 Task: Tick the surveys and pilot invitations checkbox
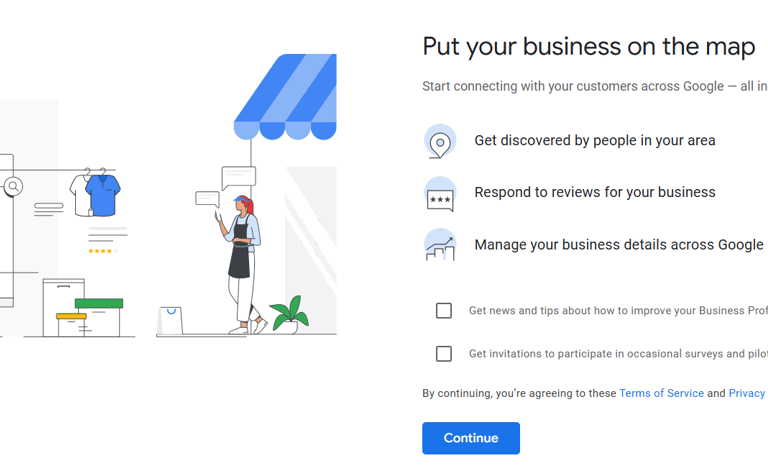coord(444,353)
